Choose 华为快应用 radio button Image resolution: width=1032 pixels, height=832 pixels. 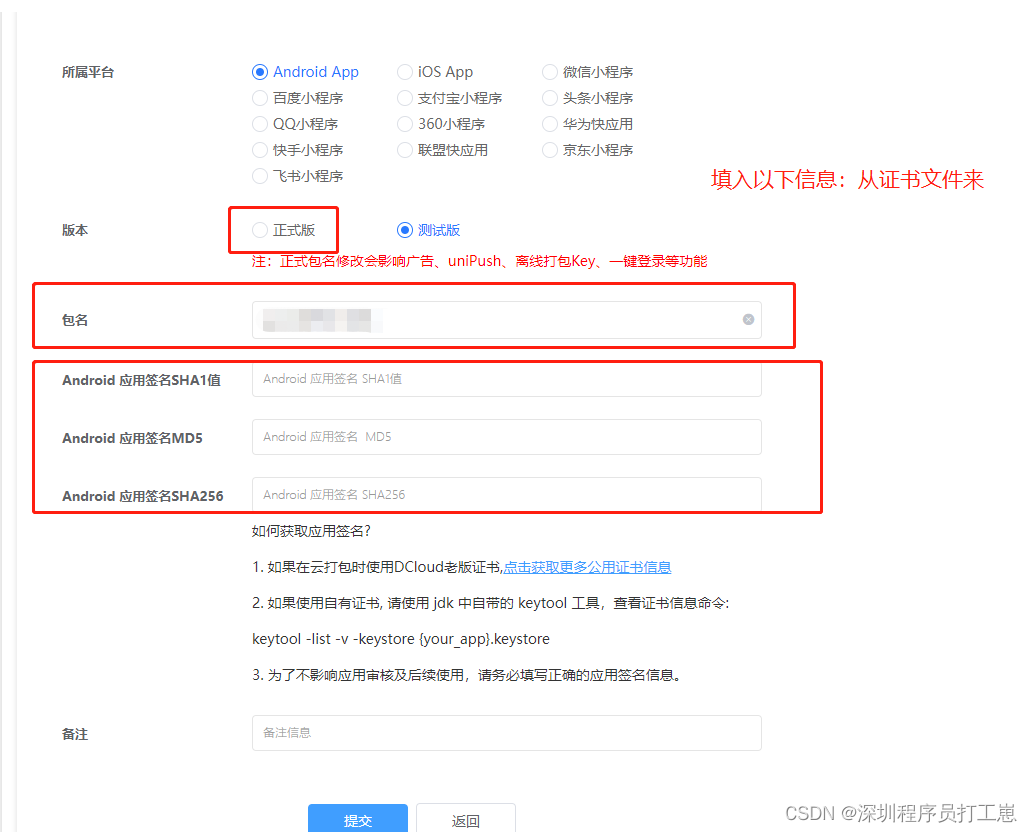pos(550,124)
